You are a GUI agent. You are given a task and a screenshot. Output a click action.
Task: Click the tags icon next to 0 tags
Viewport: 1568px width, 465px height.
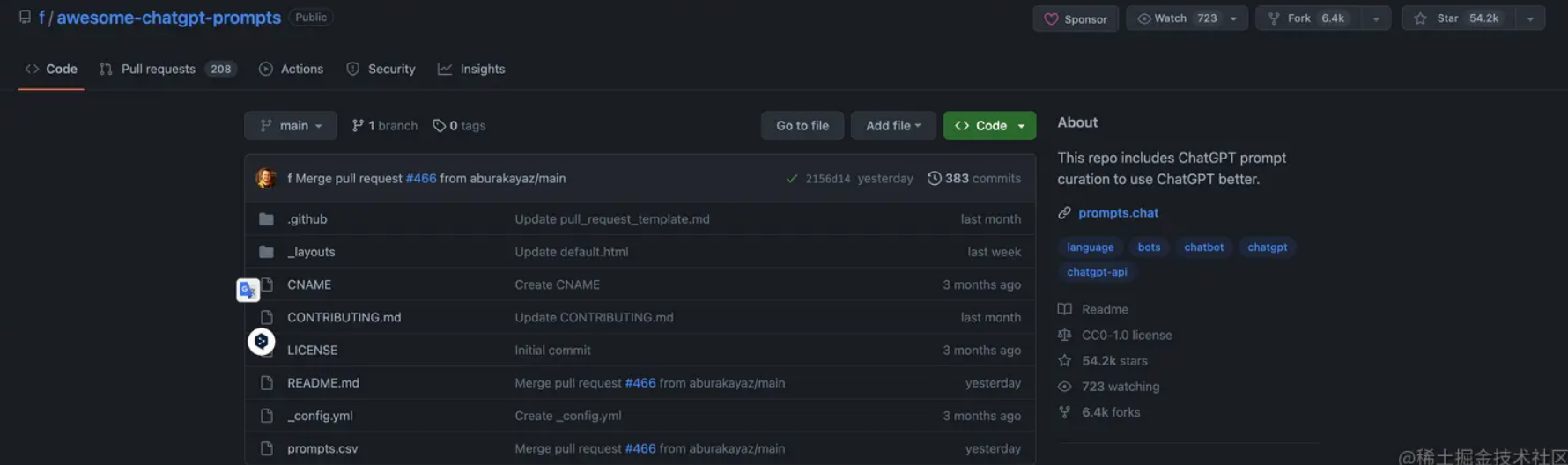pyautogui.click(x=439, y=126)
